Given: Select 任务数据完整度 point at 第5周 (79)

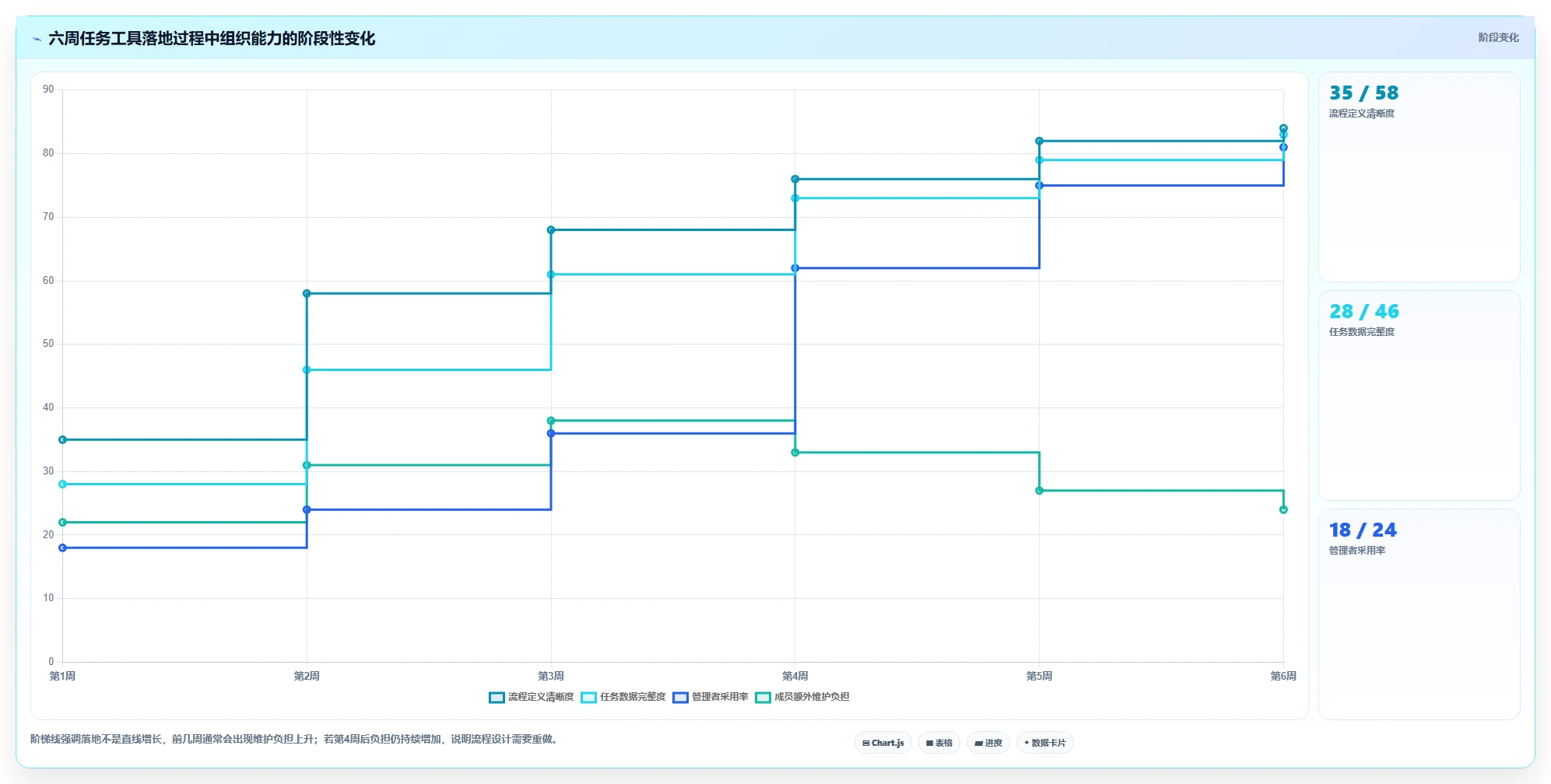Looking at the screenshot, I should 1039,160.
